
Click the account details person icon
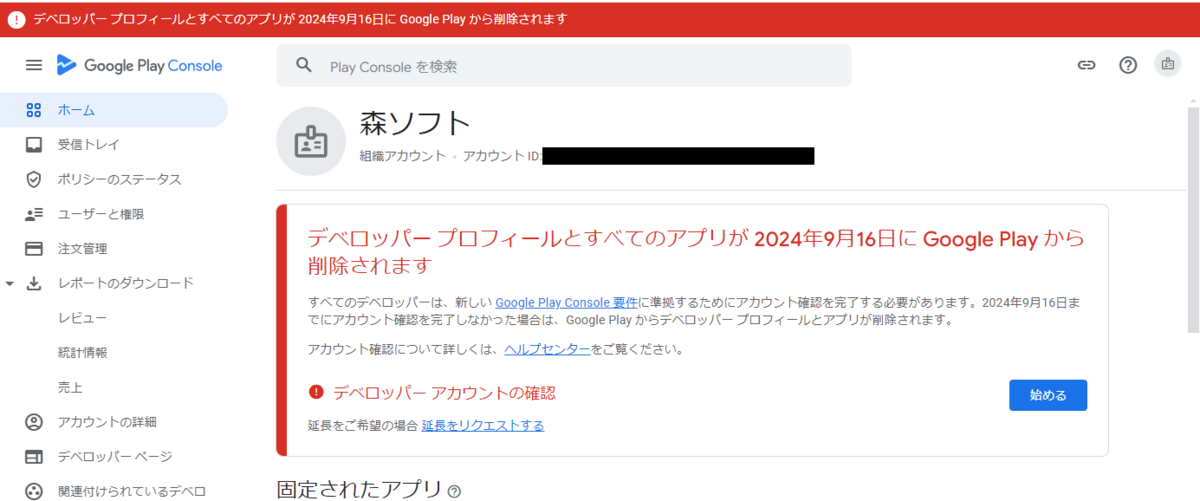pos(33,422)
